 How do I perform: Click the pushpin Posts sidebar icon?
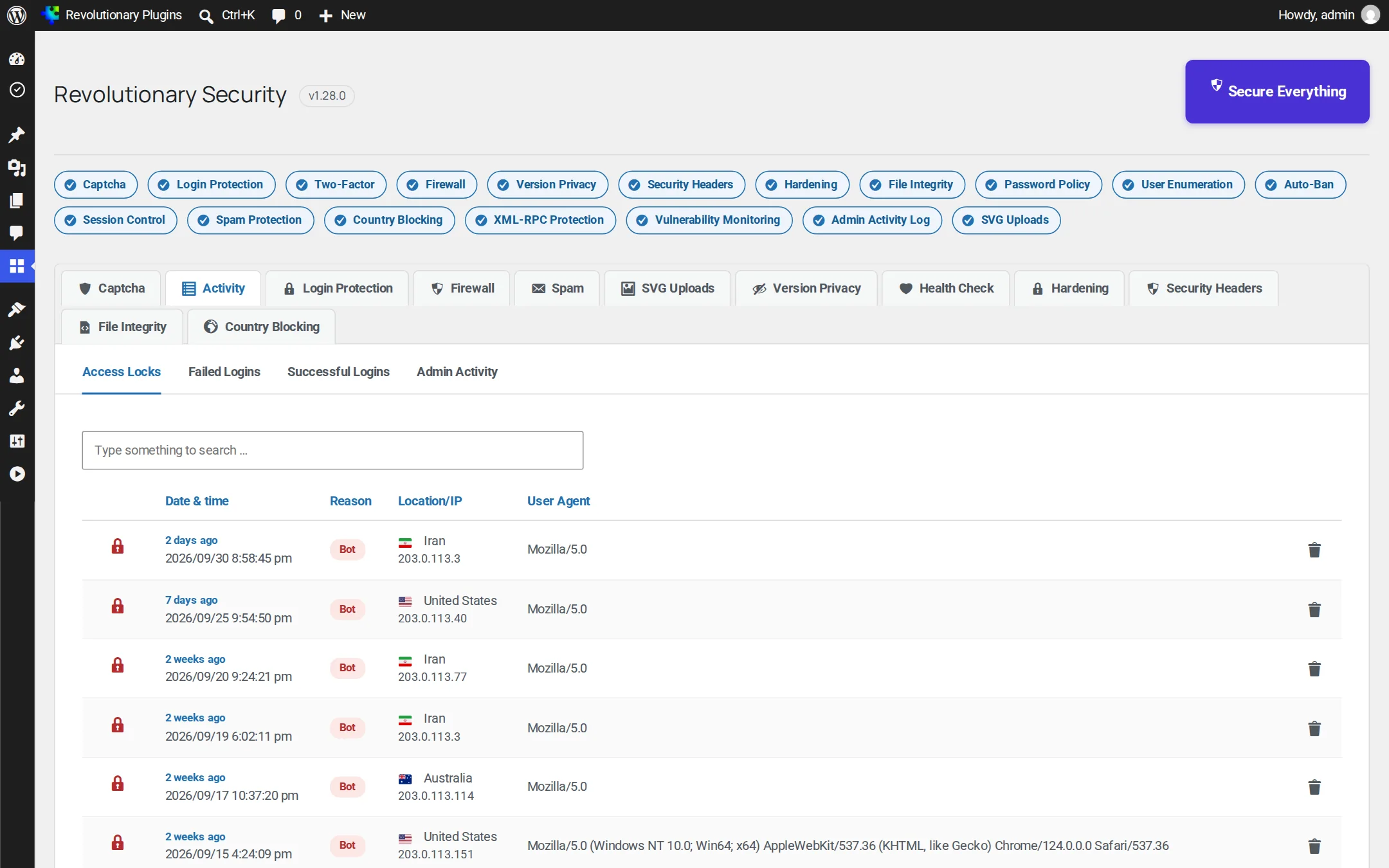point(17,135)
